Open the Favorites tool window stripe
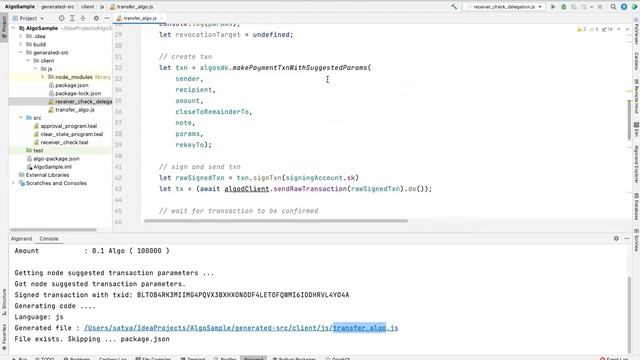The width and height of the screenshot is (640, 360). point(4,337)
